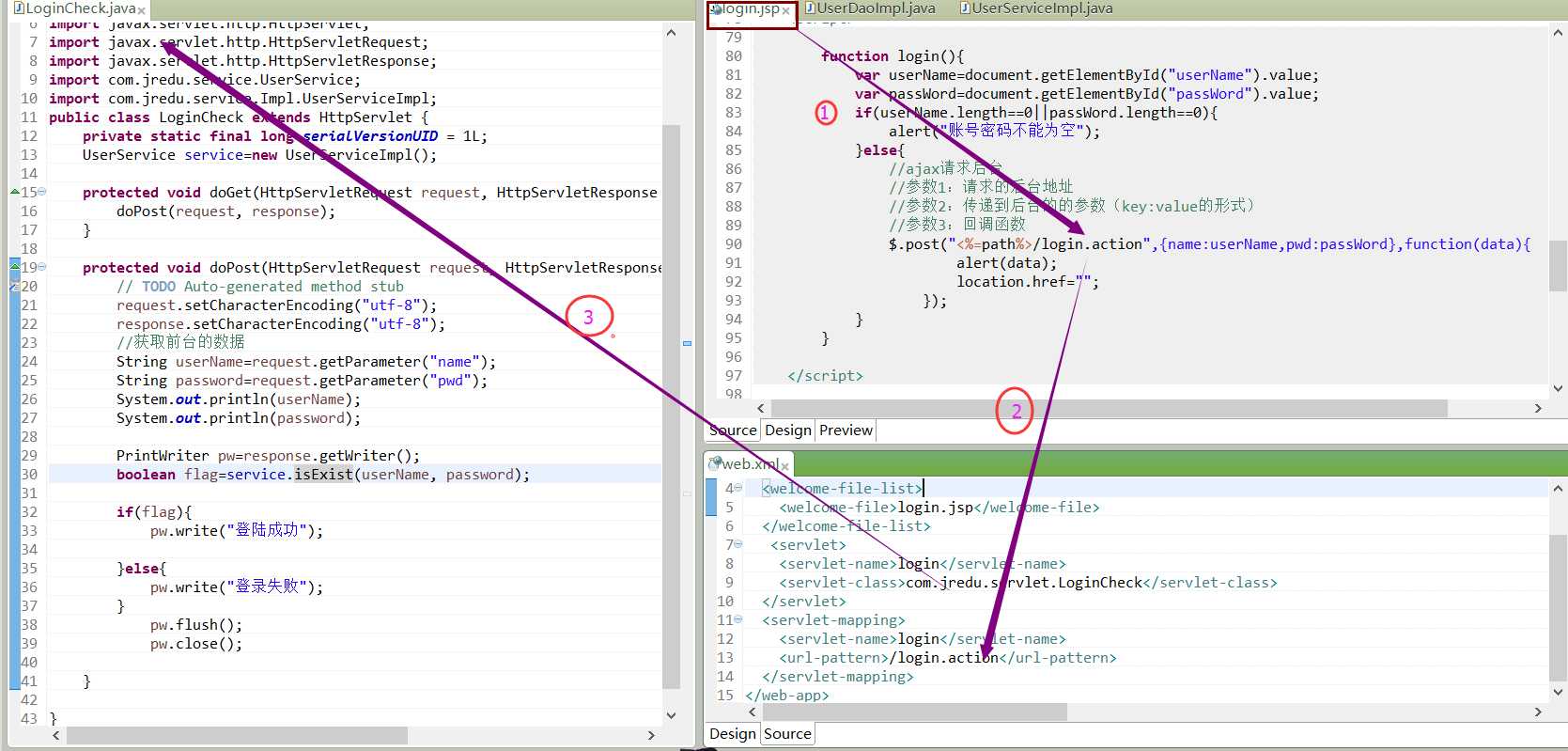Viewport: 1568px width, 751px height.
Task: Open the Preview tab of login.jsp
Action: point(846,430)
